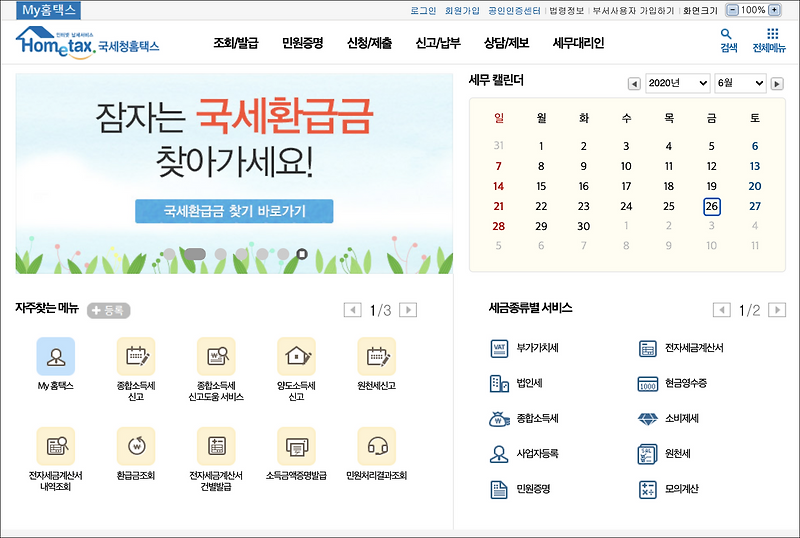Select the third banner slide dot
The height and width of the screenshot is (538, 800).
[220, 254]
